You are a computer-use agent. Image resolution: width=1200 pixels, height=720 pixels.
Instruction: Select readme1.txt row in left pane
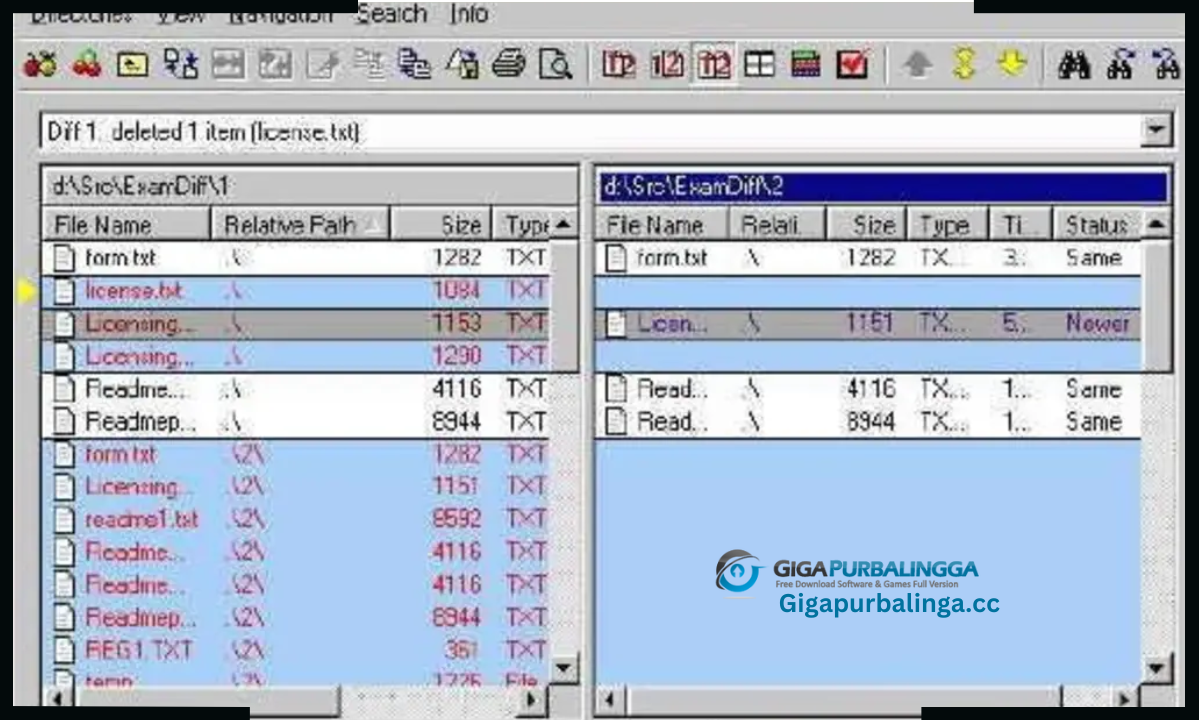[296, 520]
